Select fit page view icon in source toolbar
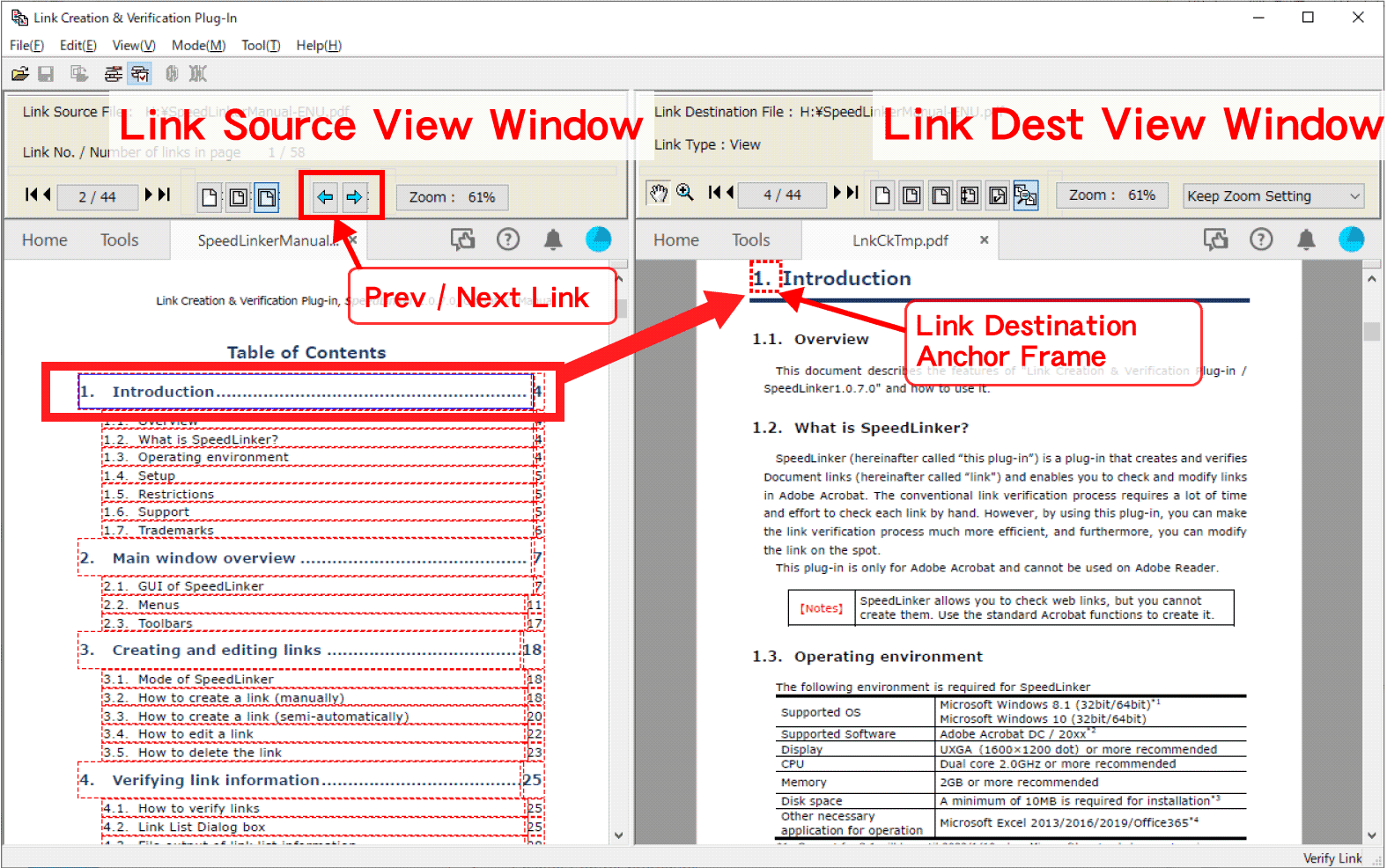 (238, 197)
